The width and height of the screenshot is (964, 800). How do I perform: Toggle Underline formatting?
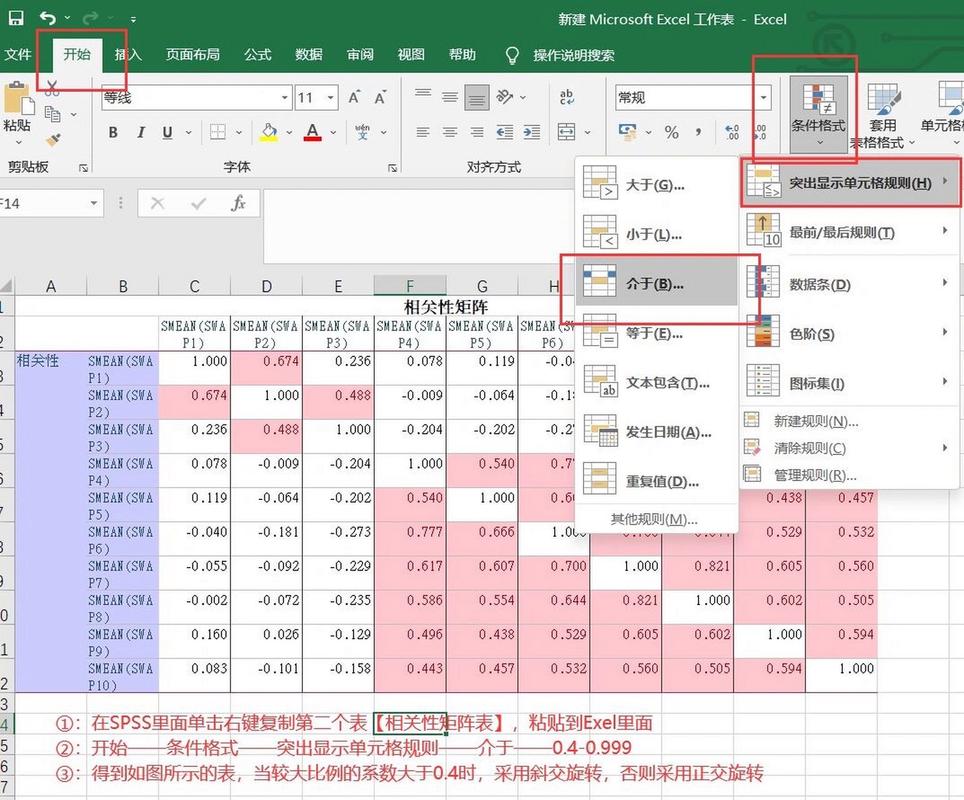pyautogui.click(x=167, y=132)
